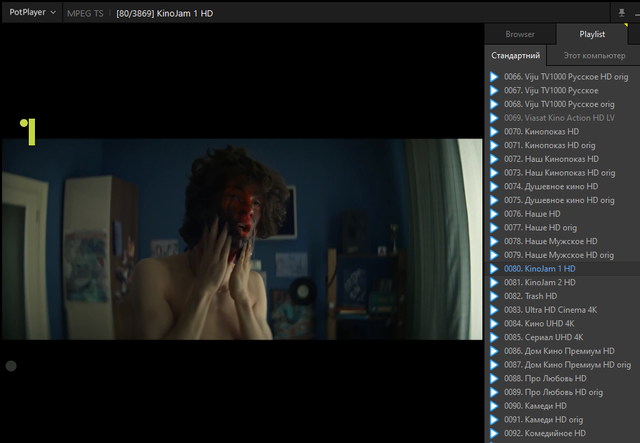Click the play icon beside 0086. Дом Кино Премиум HD
The width and height of the screenshot is (640, 443).
494,351
